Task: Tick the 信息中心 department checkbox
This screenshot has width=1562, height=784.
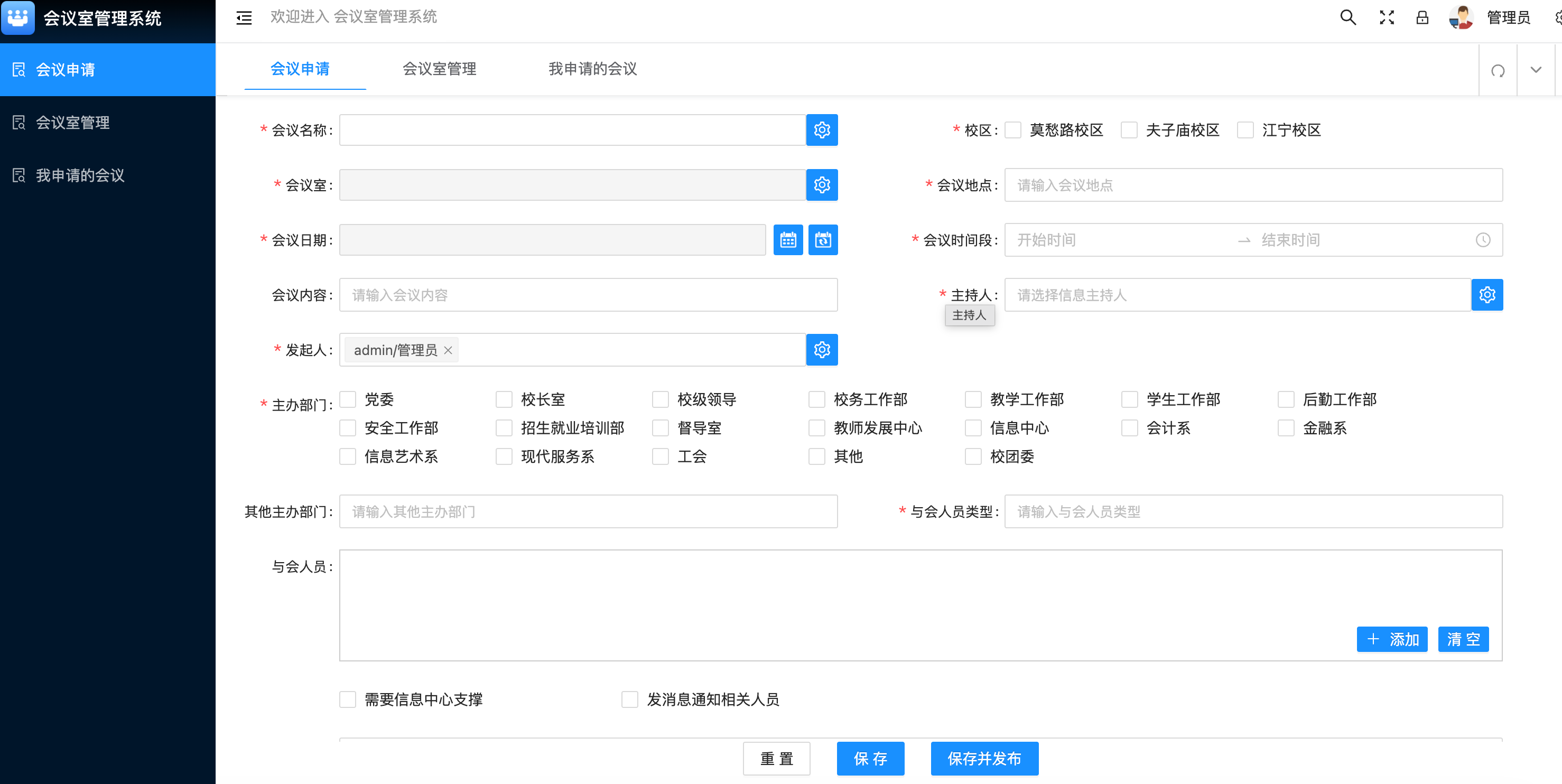Action: [973, 428]
